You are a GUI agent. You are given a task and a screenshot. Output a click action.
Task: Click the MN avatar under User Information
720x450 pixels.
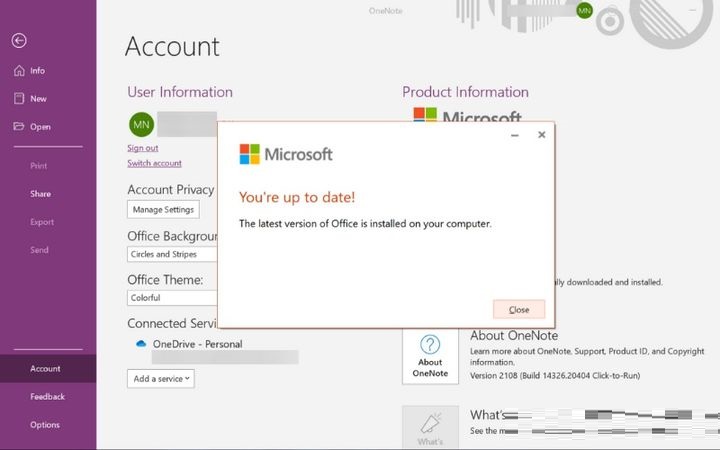coord(141,124)
